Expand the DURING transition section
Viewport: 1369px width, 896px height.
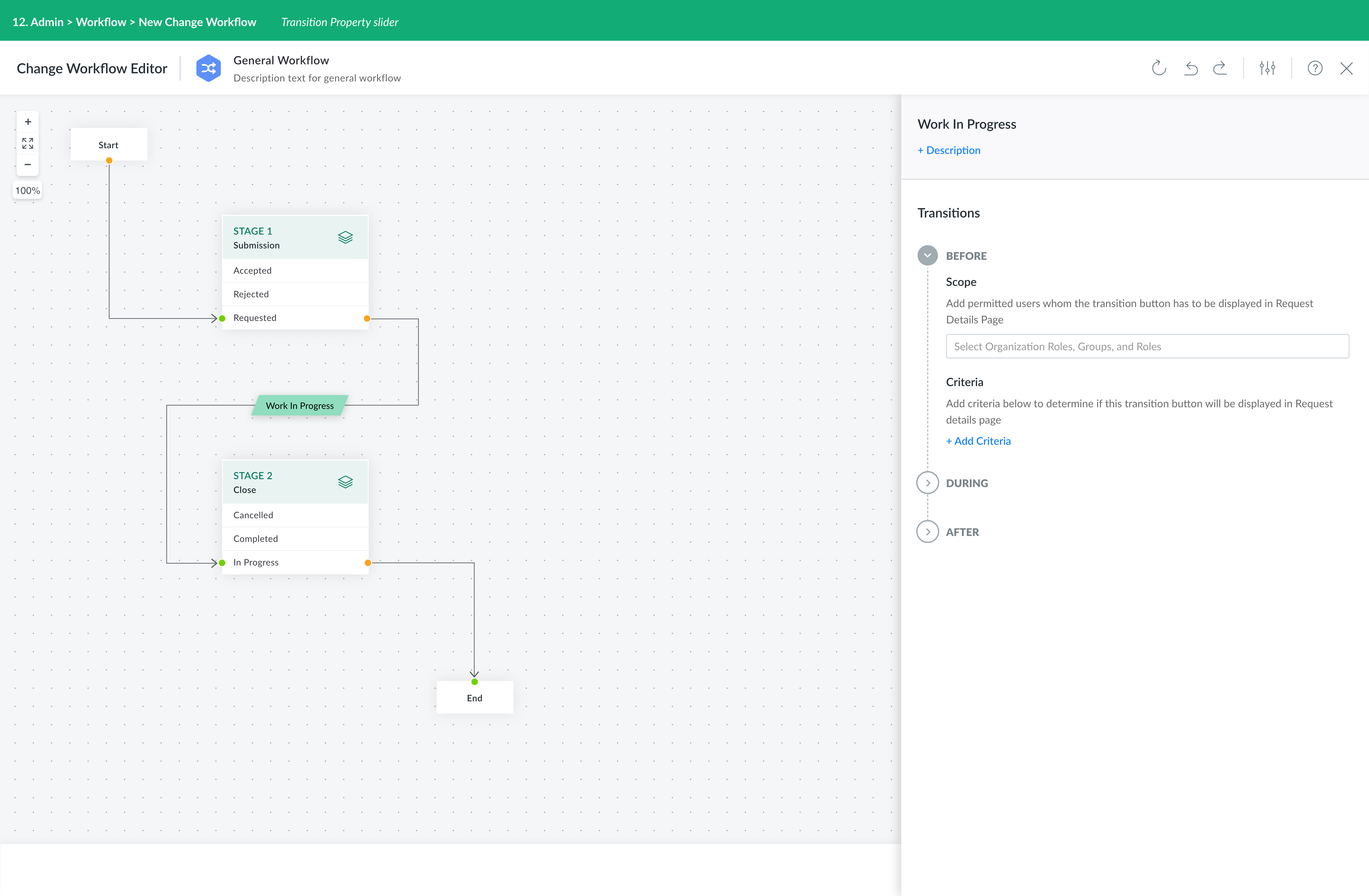tap(927, 483)
